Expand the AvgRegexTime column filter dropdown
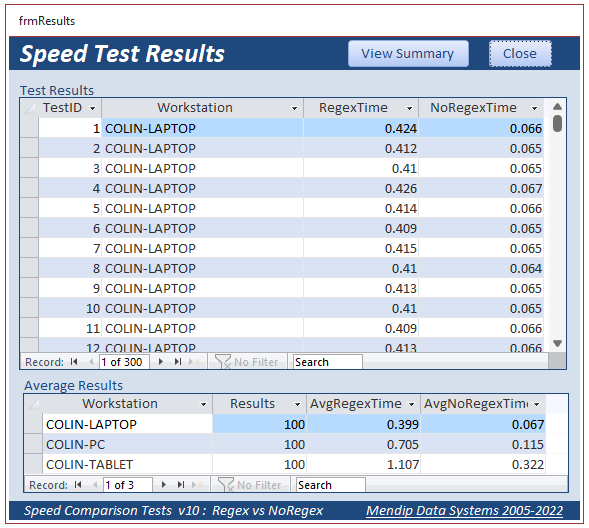589x528 pixels. pyautogui.click(x=411, y=404)
